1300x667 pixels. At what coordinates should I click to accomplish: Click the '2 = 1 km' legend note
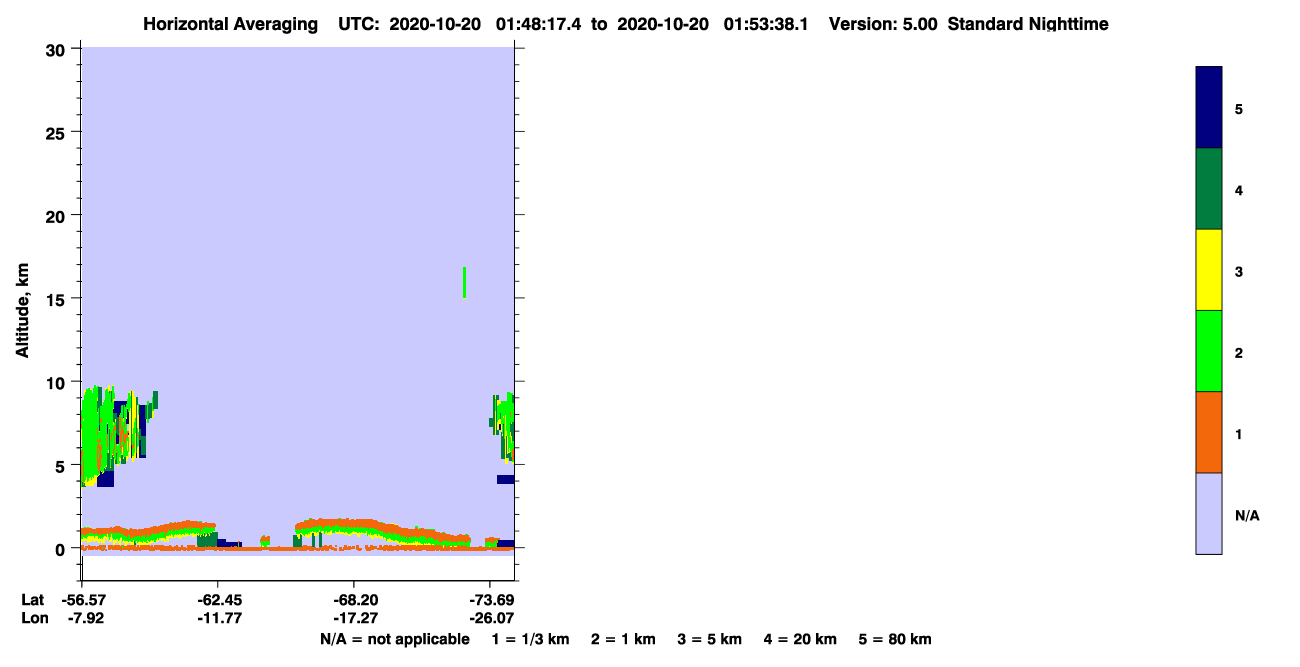pos(623,639)
